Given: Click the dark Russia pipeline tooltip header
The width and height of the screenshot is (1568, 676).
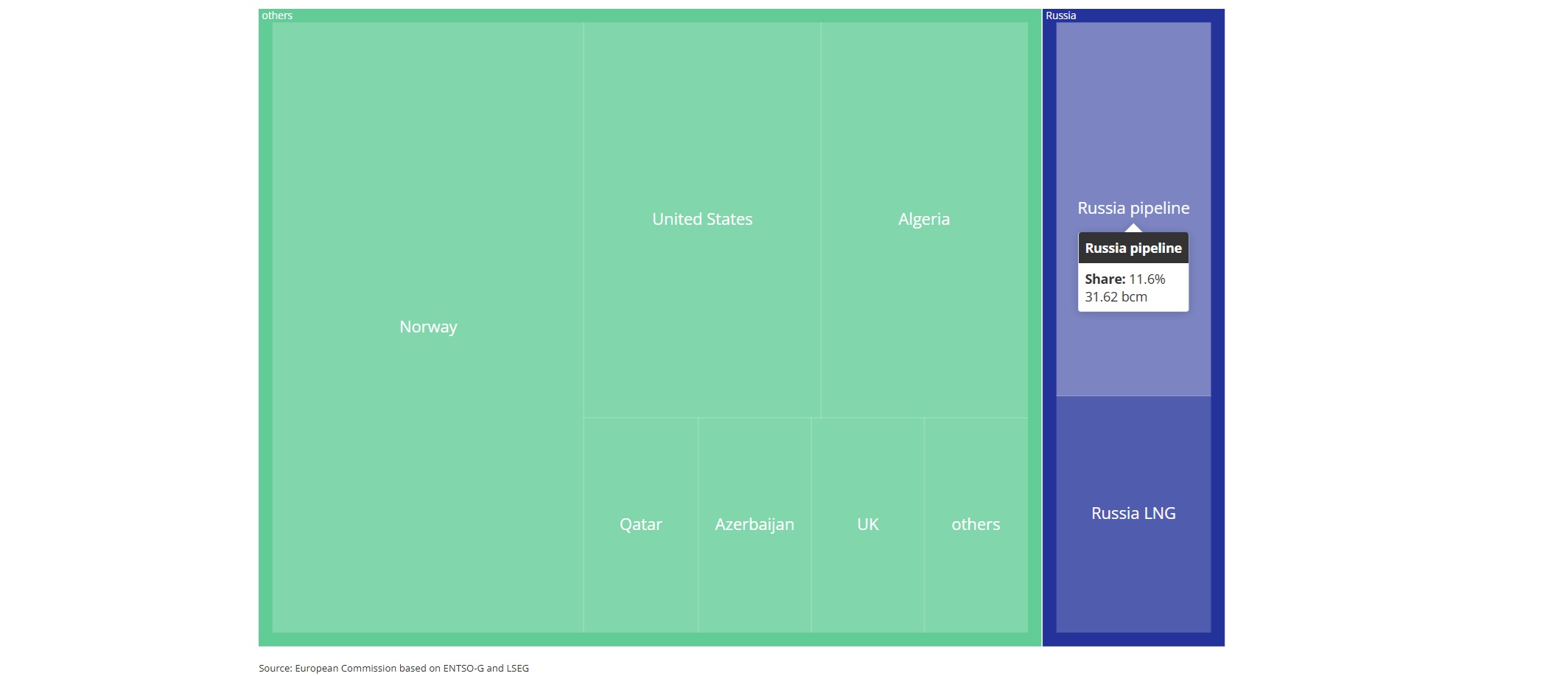Looking at the screenshot, I should tap(1133, 248).
